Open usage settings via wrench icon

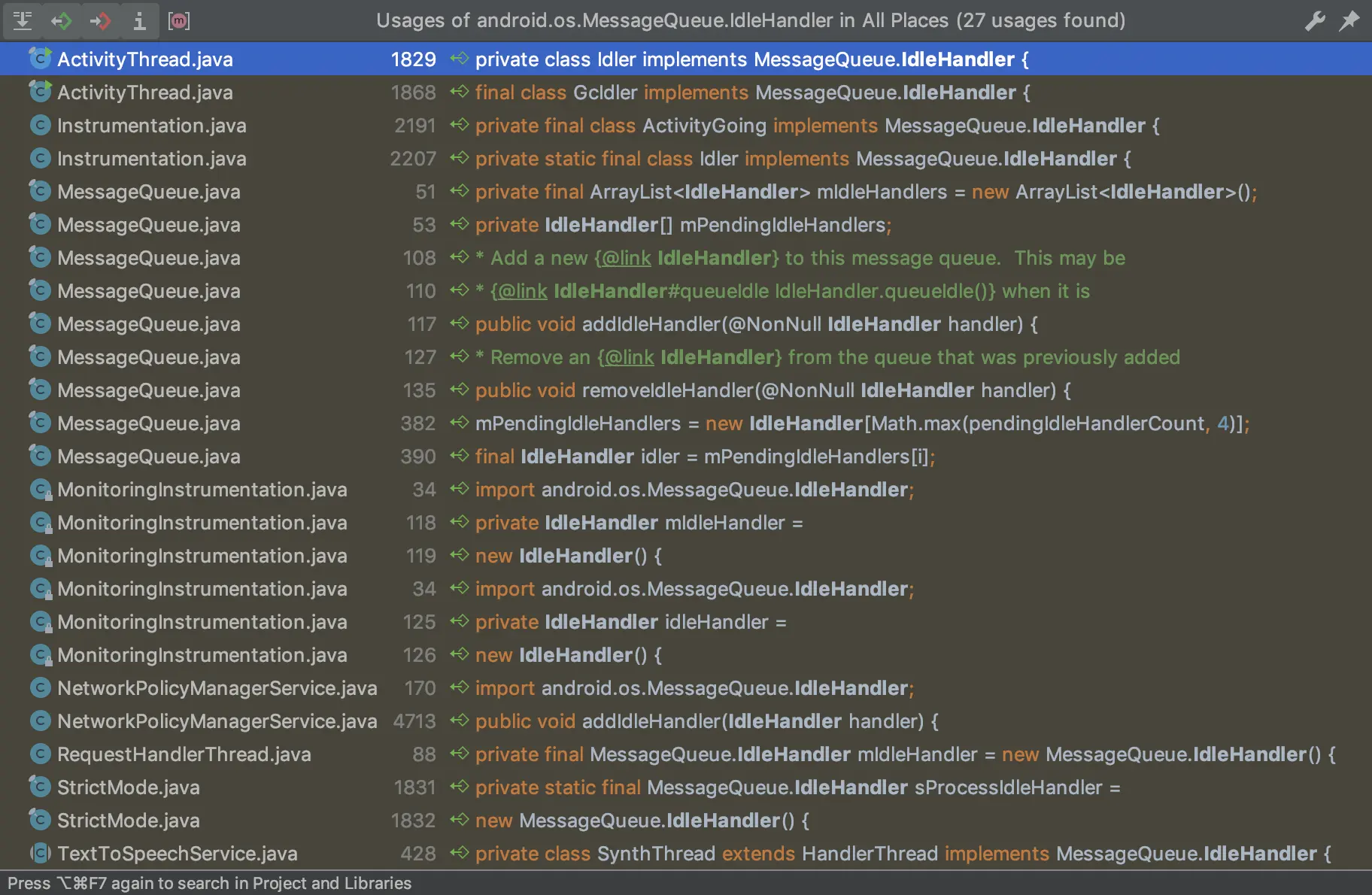pos(1314,20)
